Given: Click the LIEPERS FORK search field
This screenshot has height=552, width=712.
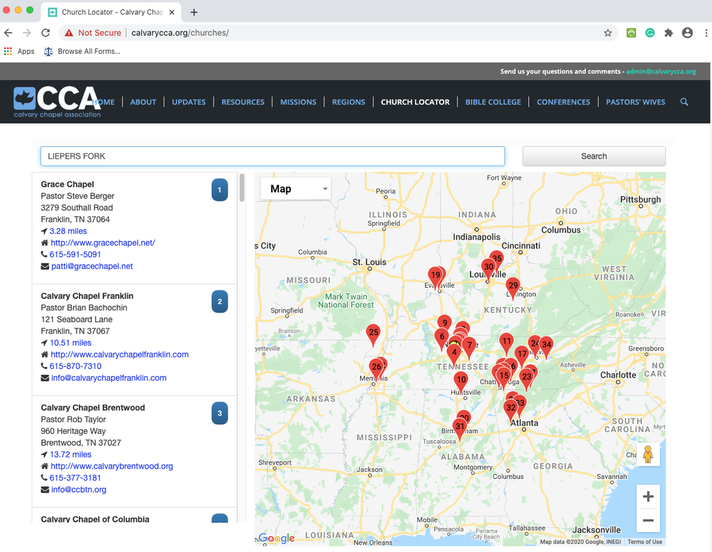Looking at the screenshot, I should point(272,156).
